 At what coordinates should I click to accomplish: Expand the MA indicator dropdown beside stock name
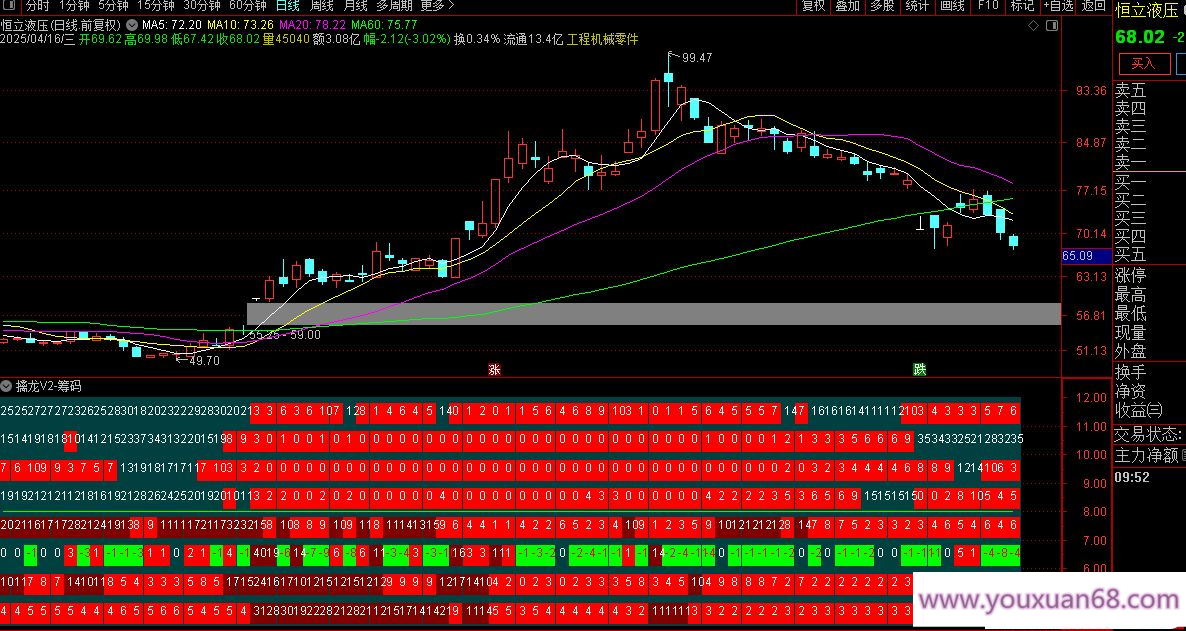pos(131,24)
